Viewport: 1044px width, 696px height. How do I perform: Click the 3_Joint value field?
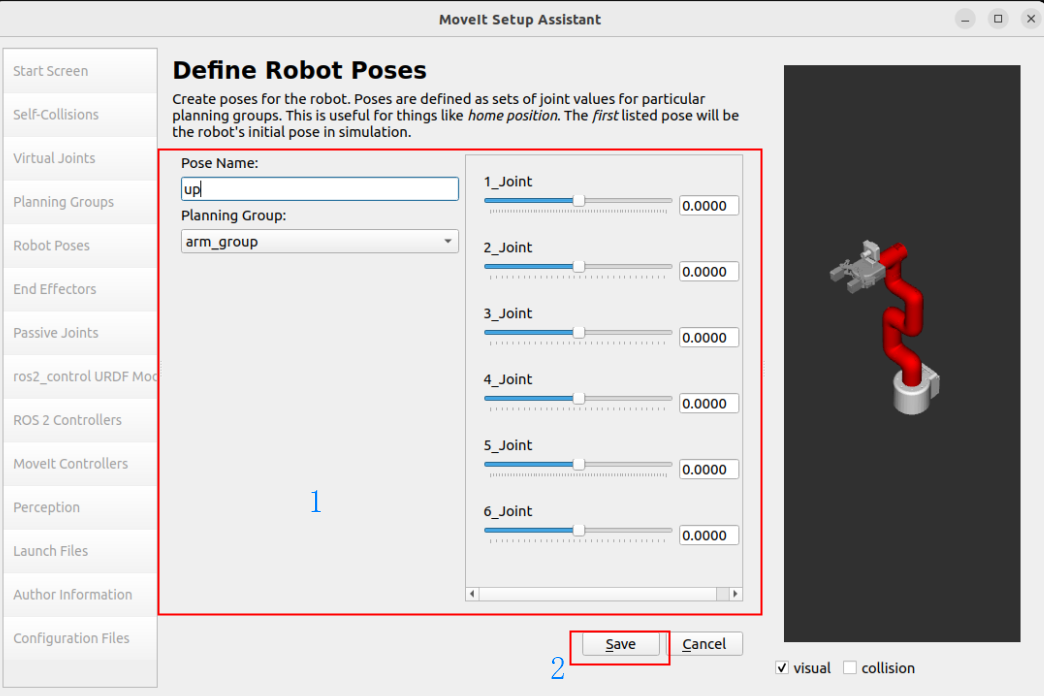pos(709,338)
